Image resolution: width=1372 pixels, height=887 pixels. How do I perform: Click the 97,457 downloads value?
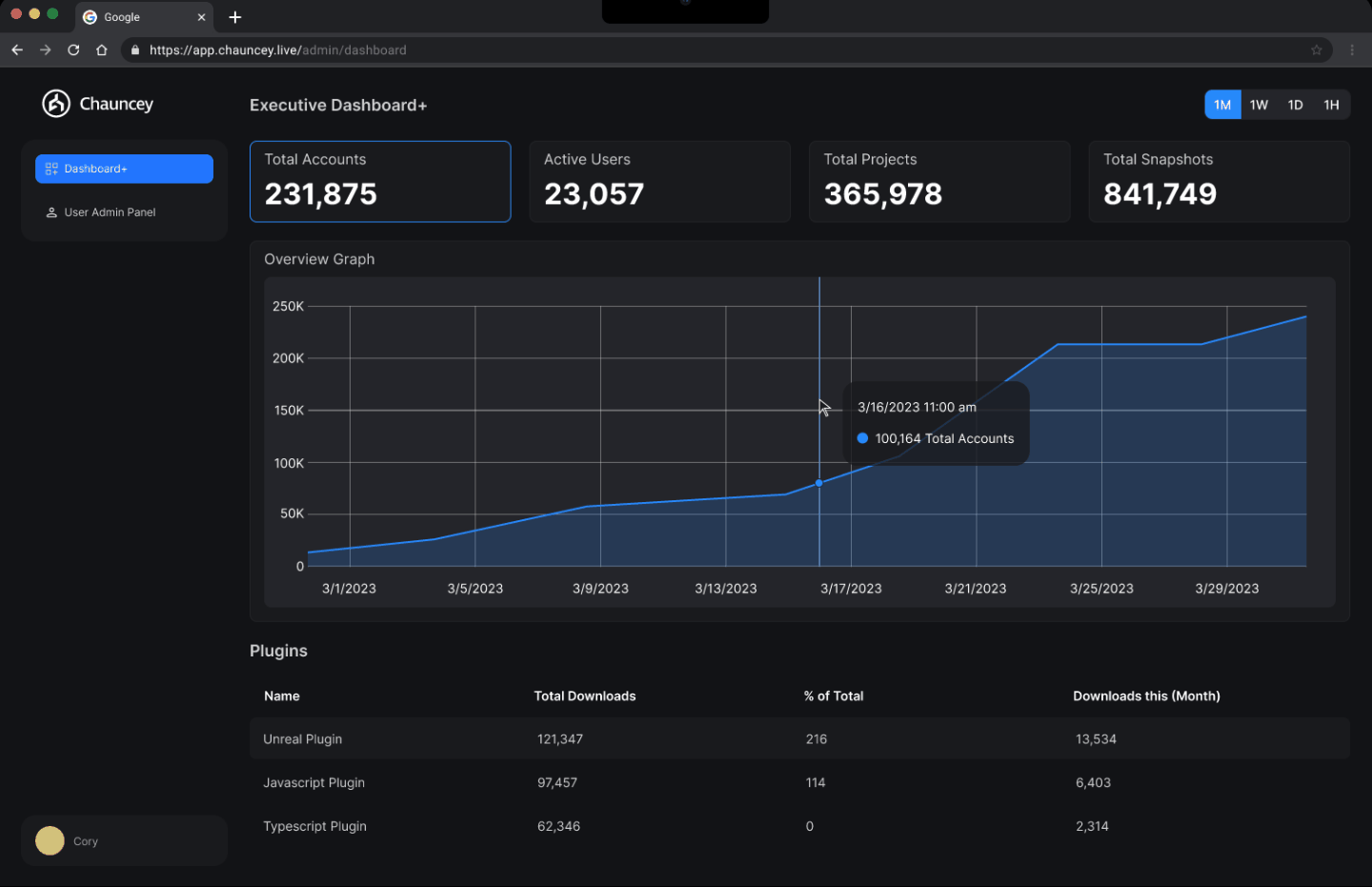557,783
